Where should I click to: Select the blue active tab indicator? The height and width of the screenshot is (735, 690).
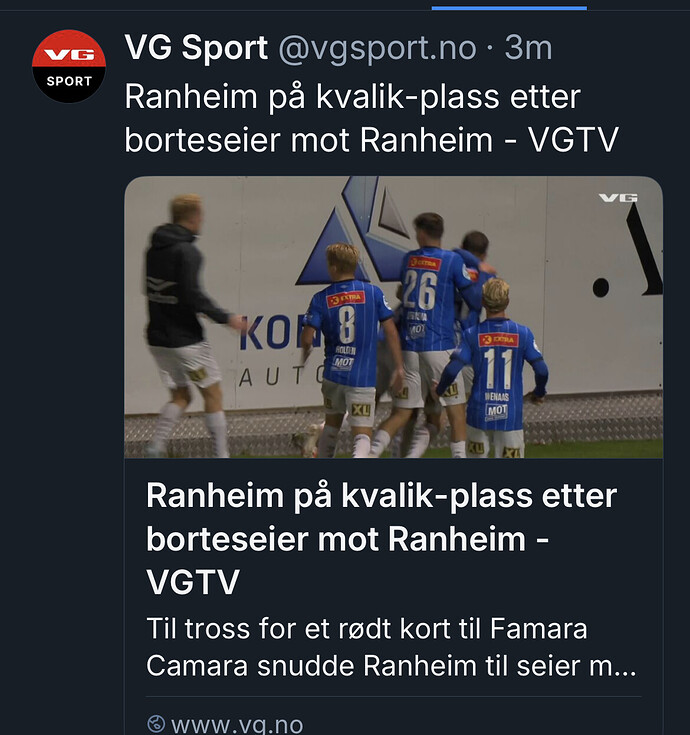click(x=509, y=6)
